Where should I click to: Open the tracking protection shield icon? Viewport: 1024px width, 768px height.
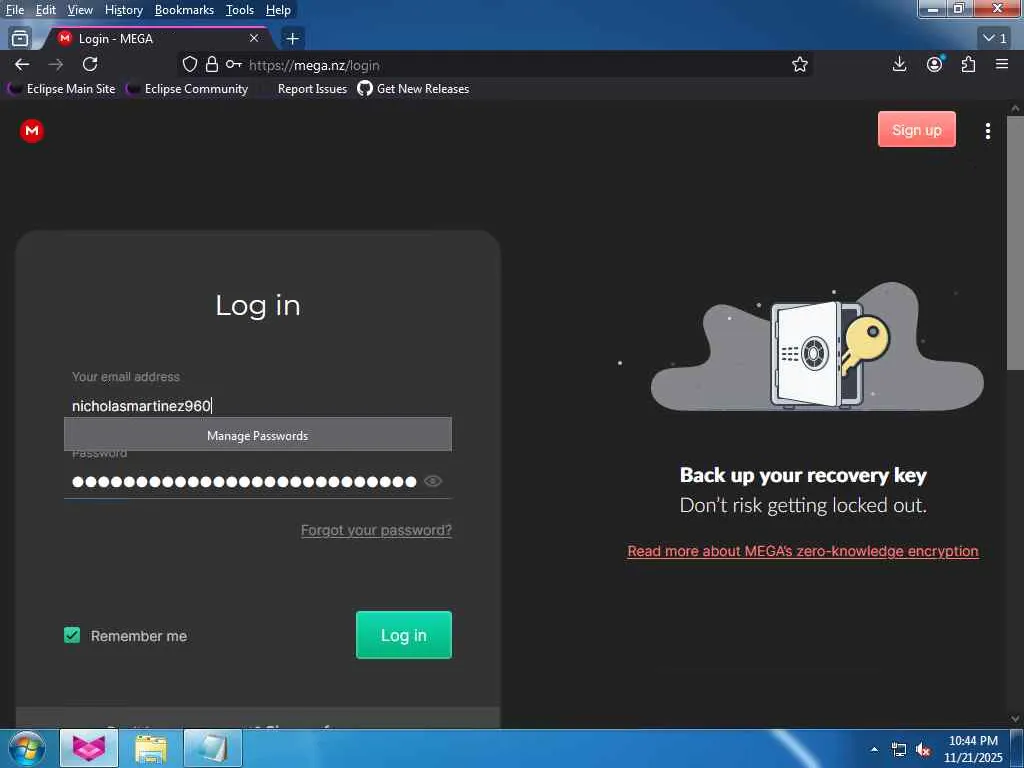(189, 64)
